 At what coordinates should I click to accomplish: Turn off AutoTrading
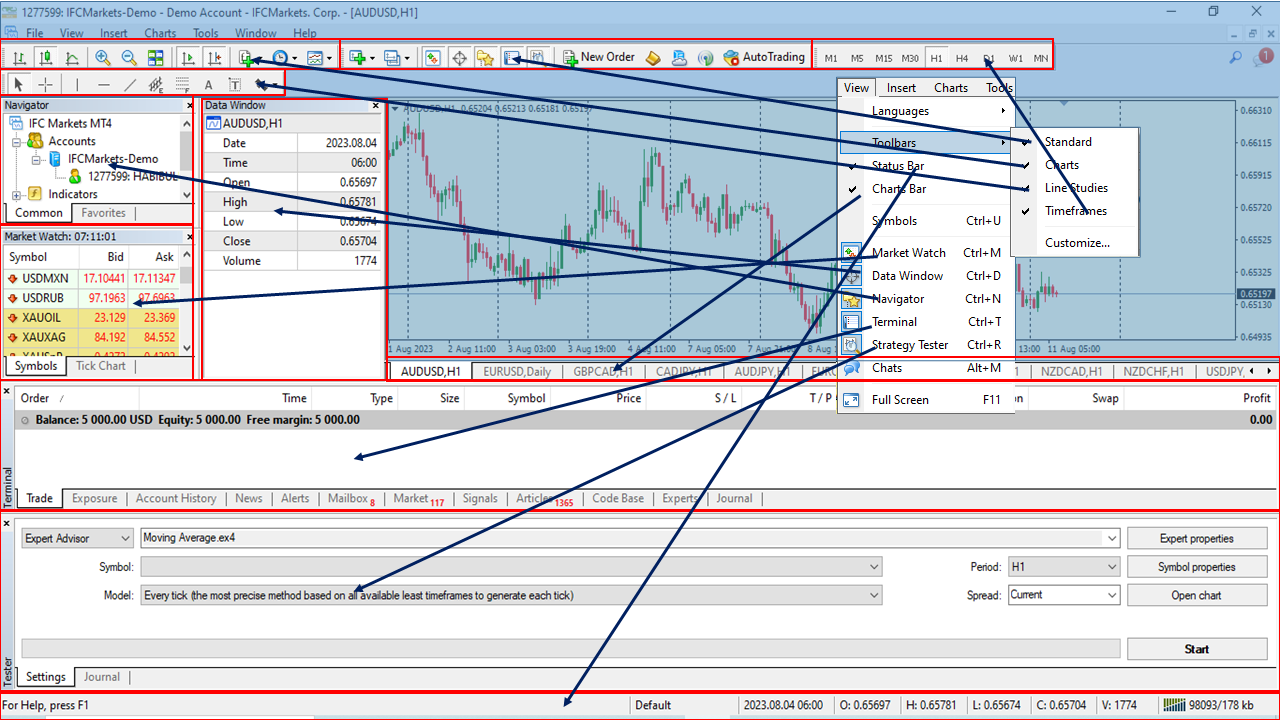point(765,57)
